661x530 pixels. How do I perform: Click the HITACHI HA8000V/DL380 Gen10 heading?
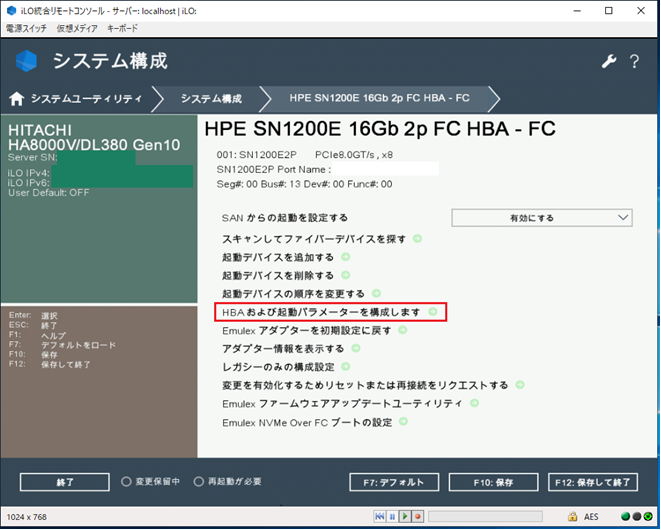coord(94,137)
